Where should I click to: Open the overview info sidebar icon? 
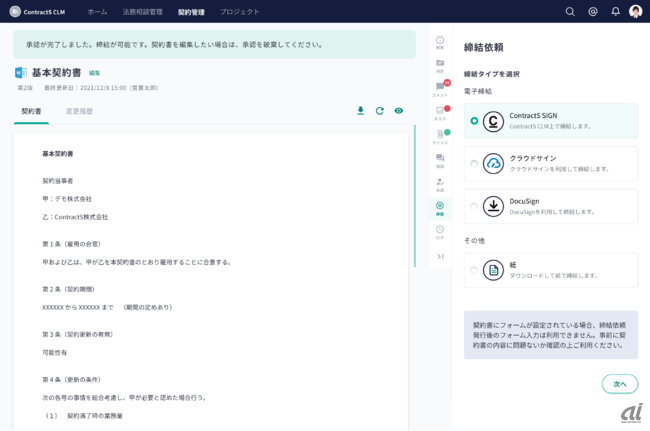tap(440, 42)
